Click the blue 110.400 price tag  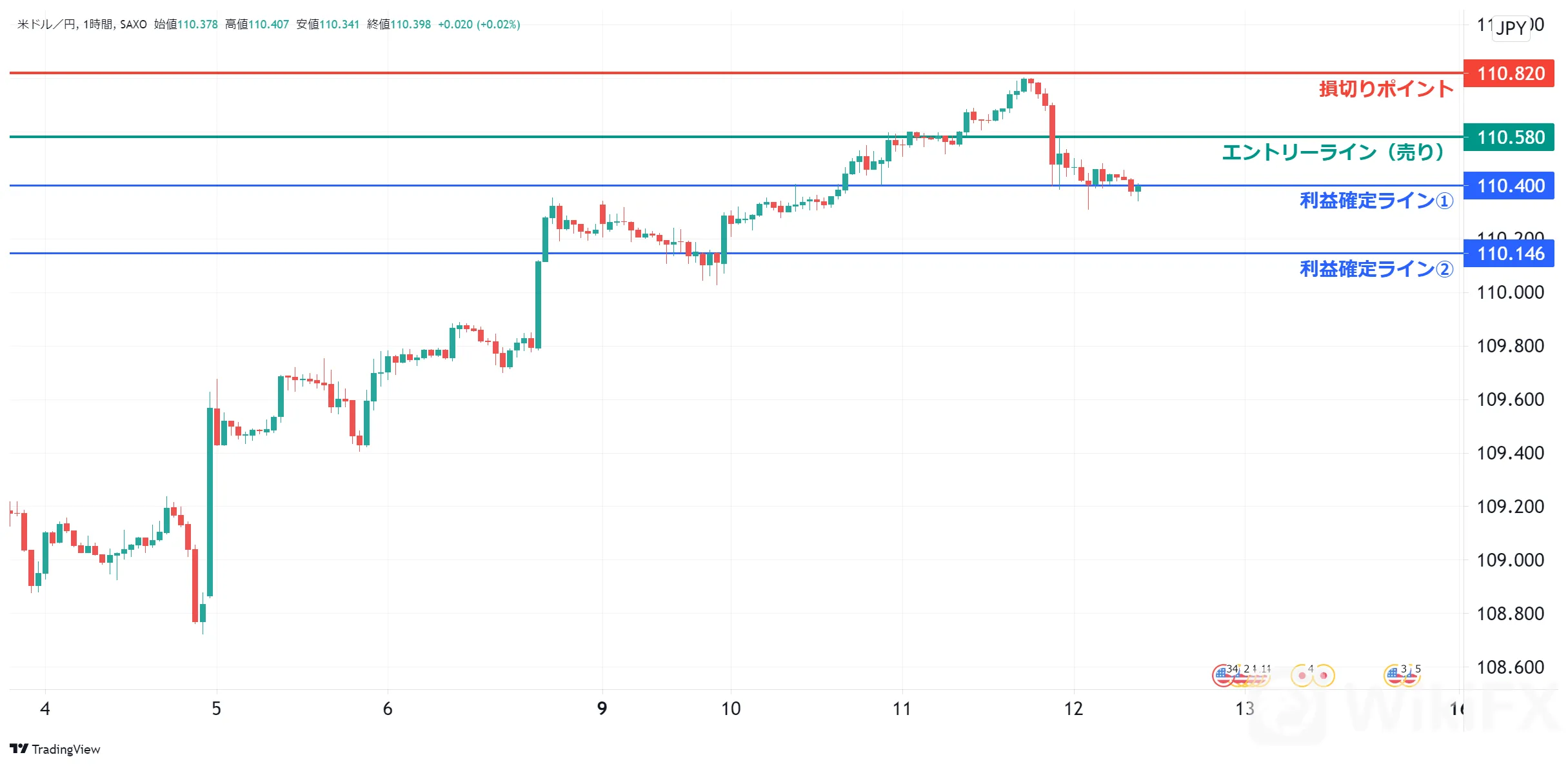[1509, 186]
